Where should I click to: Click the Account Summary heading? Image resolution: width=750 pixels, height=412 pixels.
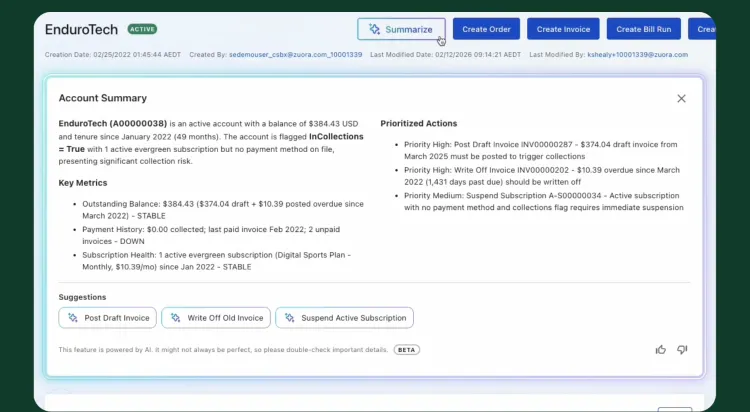(x=103, y=98)
